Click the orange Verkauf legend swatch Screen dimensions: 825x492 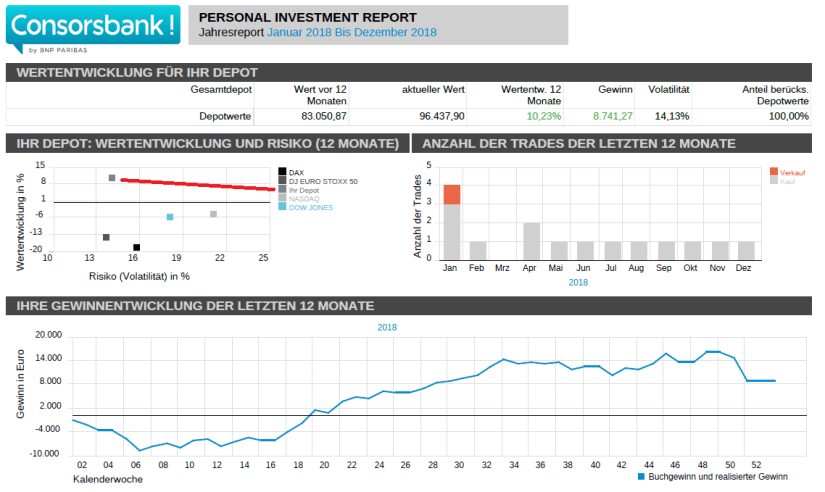pyautogui.click(x=772, y=172)
